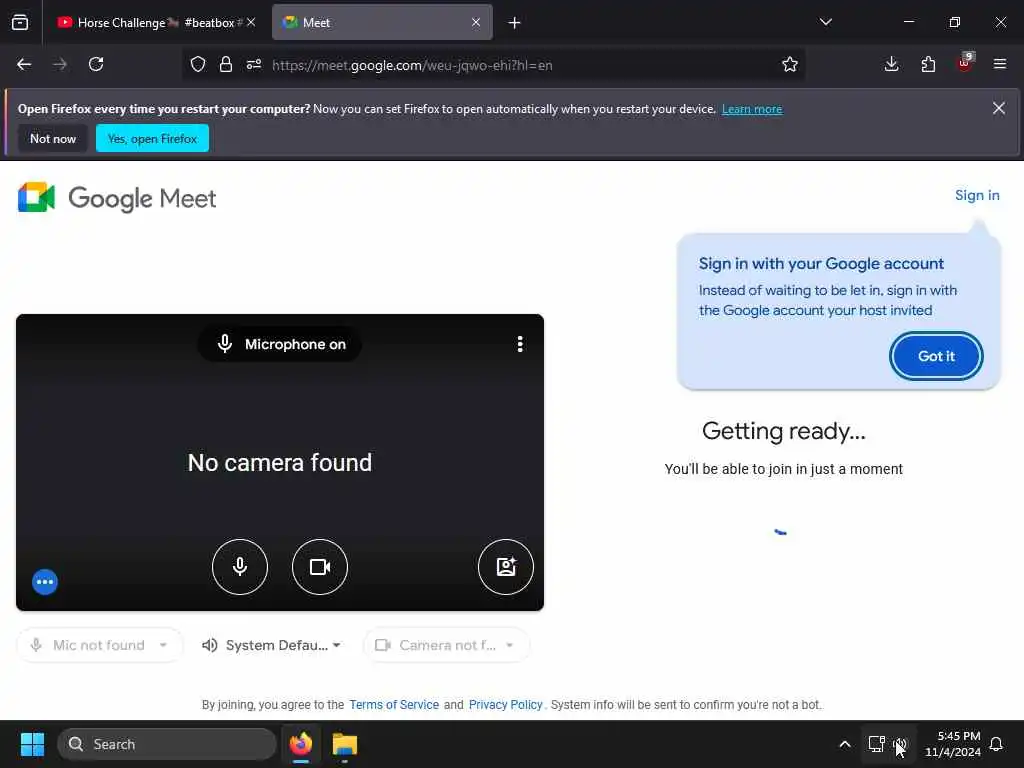Open the three-dot options menu in preview
Viewport: 1024px width, 768px height.
click(x=520, y=344)
